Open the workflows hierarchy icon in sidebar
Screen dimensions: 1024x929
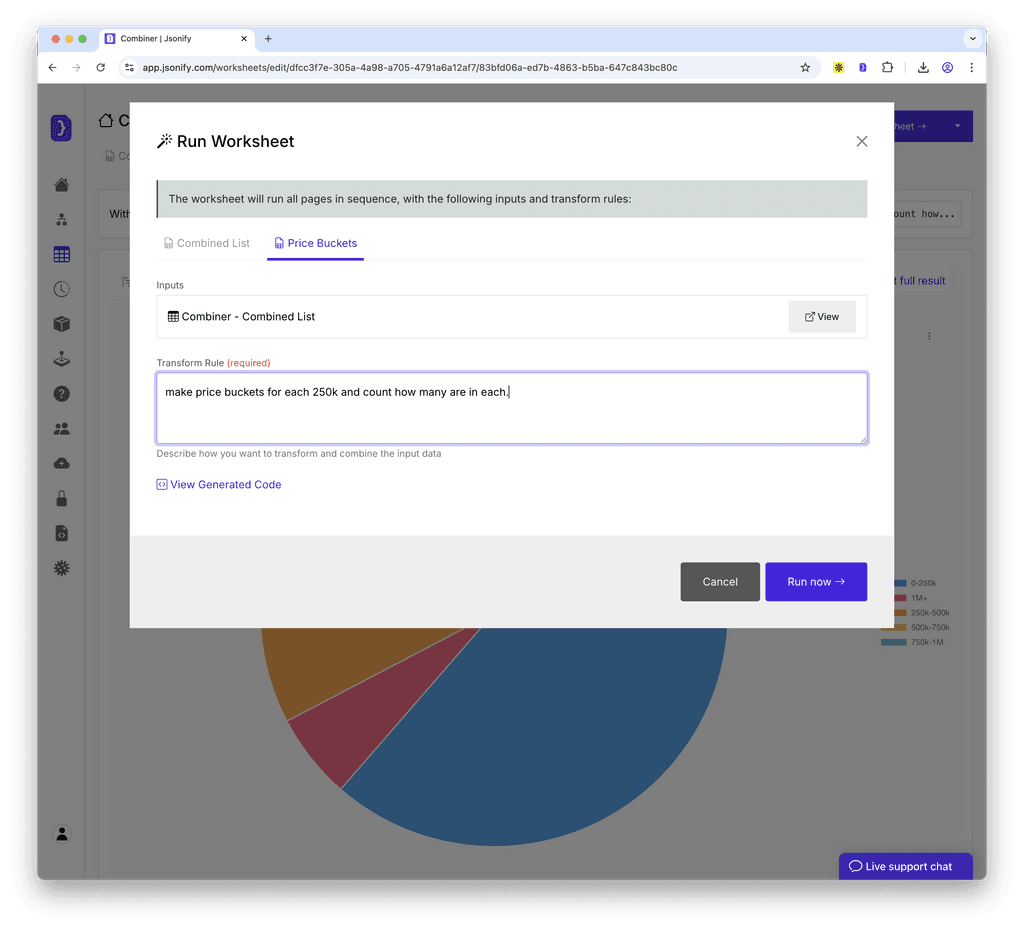(x=61, y=219)
